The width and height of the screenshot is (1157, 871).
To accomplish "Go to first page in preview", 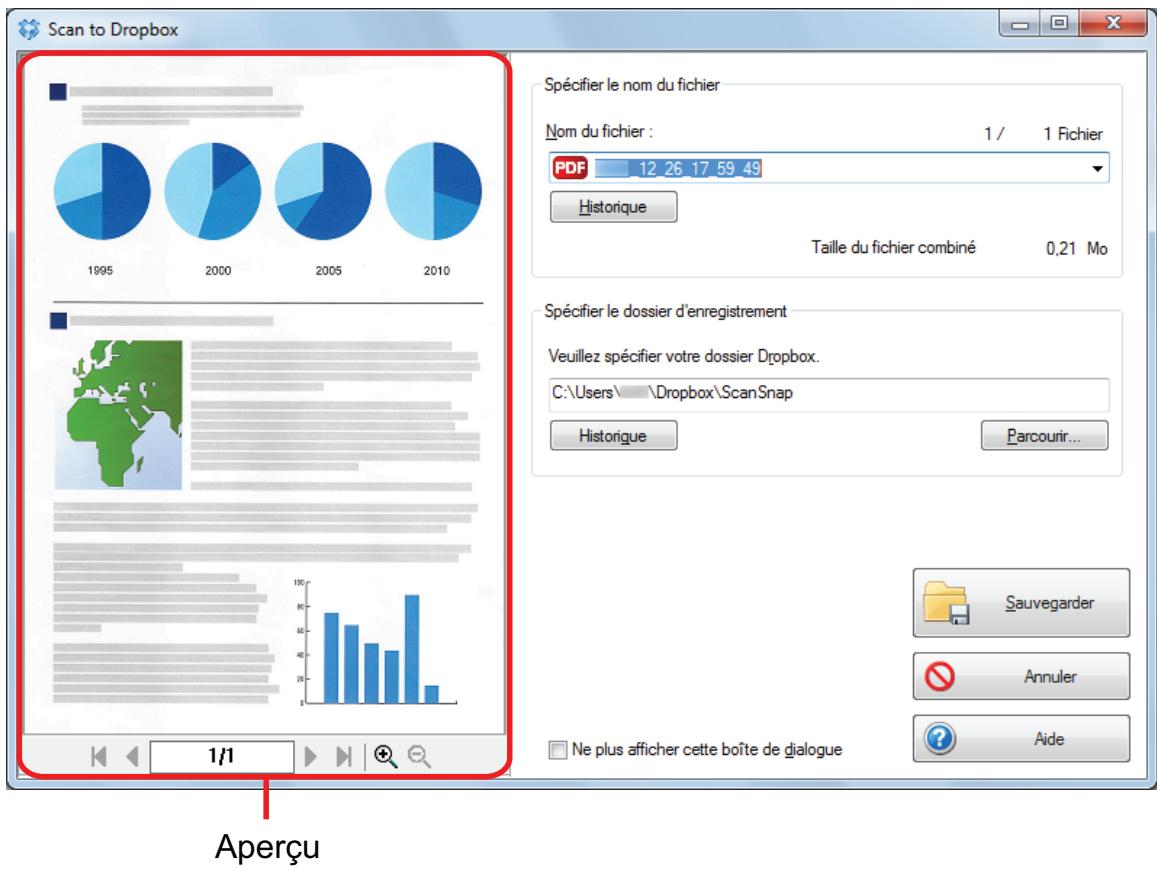I will 99,756.
